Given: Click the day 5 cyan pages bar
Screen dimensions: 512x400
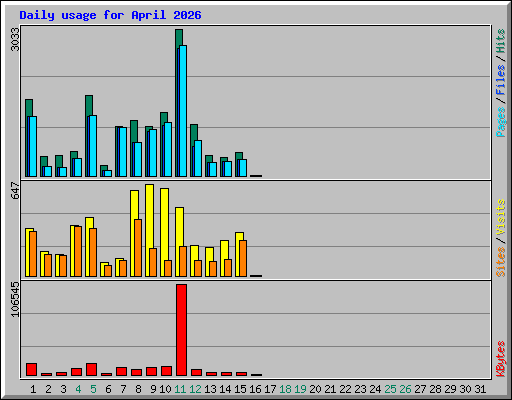Looking at the screenshot, I should pos(93,146).
